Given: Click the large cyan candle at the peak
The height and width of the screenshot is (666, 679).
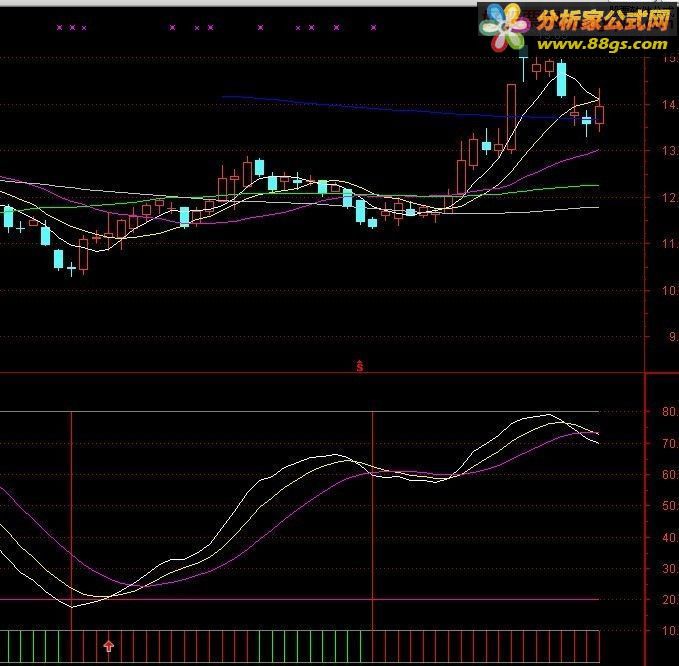Looking at the screenshot, I should (561, 79).
